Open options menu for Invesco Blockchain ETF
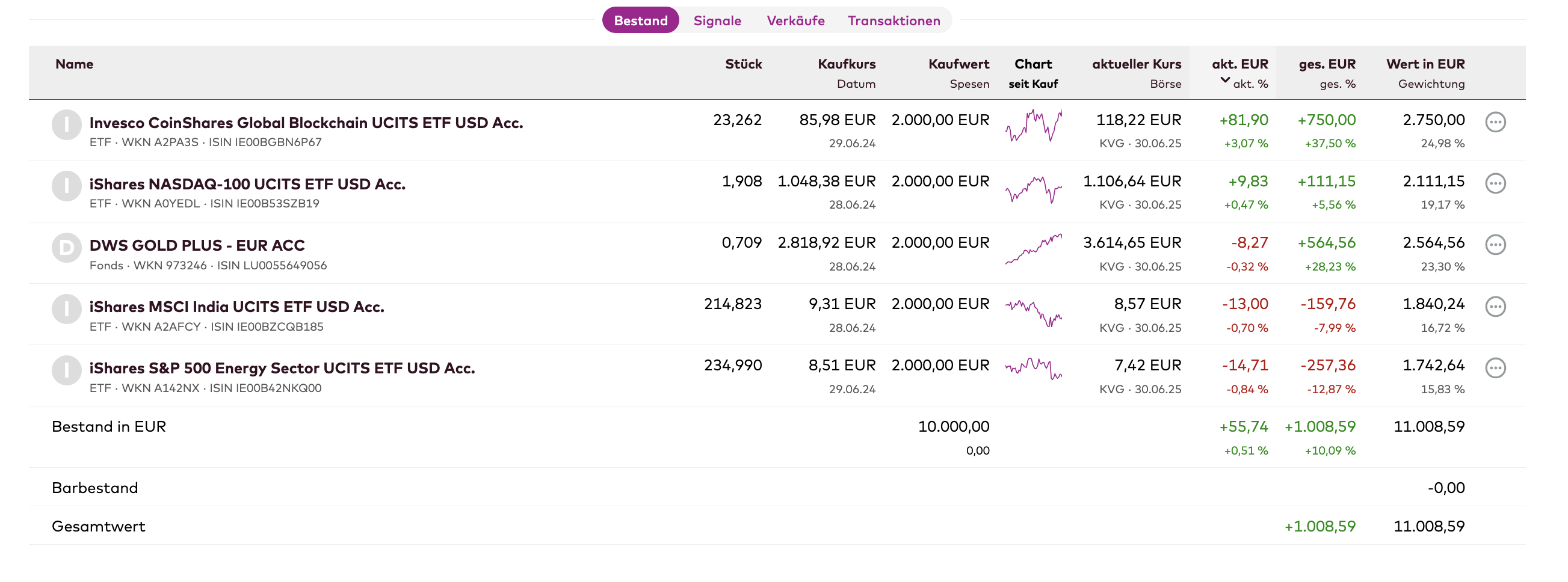 (x=1495, y=122)
